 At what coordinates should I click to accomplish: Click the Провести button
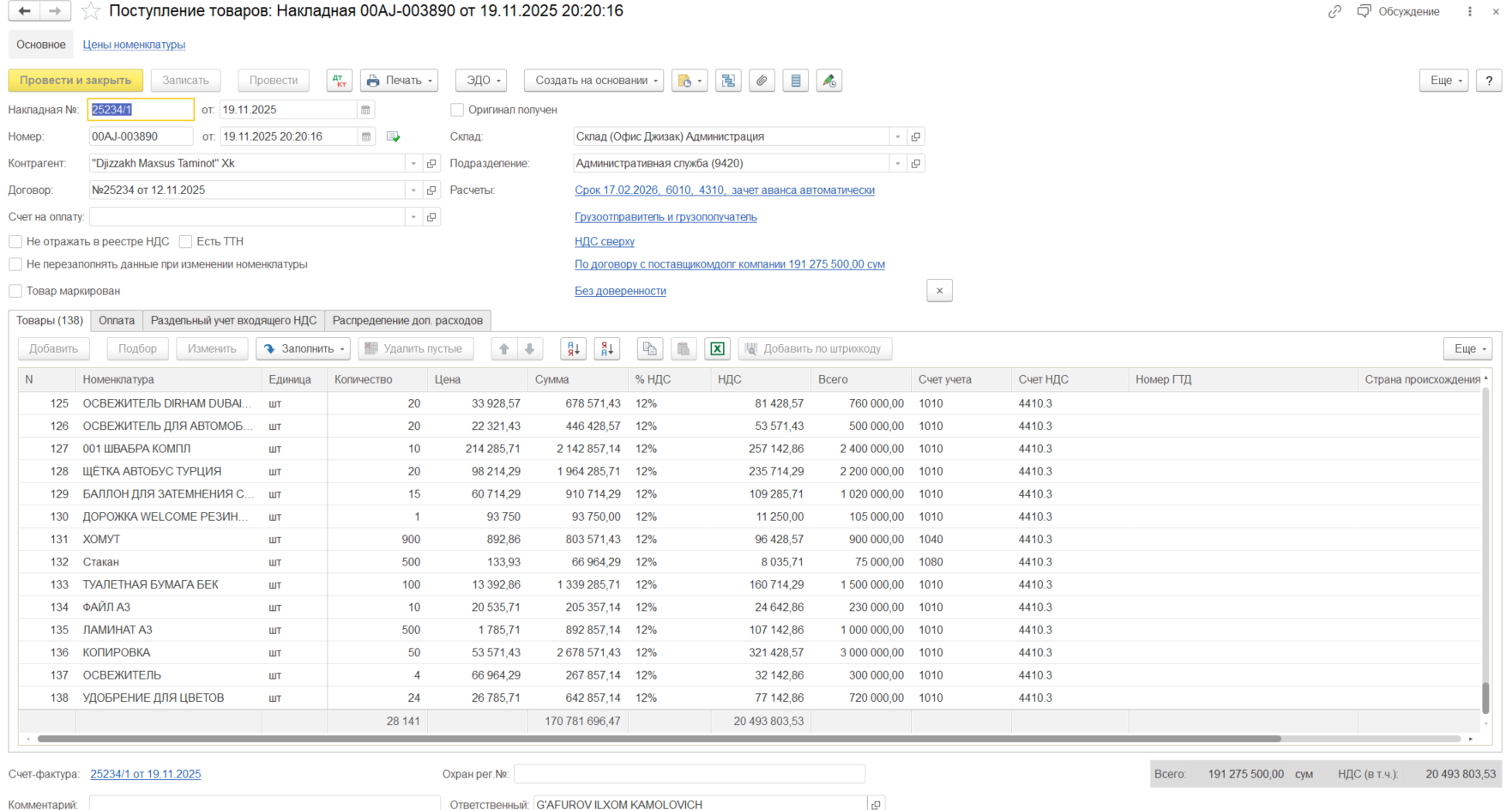pos(274,81)
